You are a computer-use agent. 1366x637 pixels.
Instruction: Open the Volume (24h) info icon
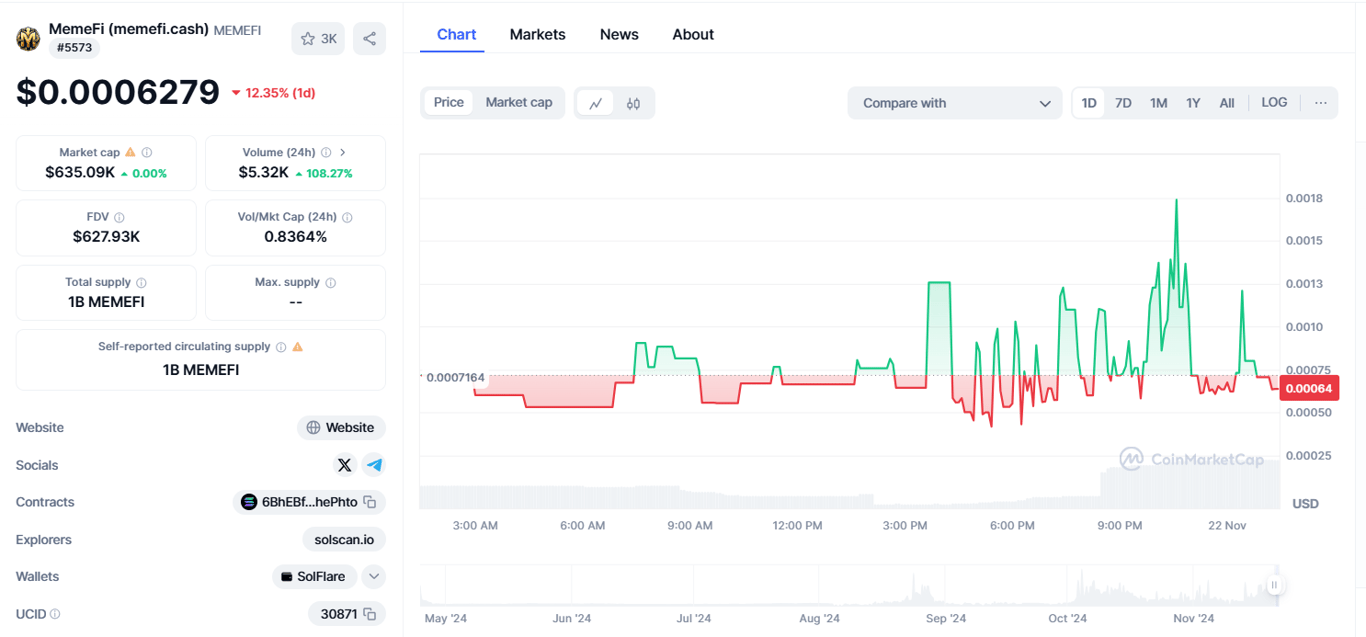coord(325,153)
